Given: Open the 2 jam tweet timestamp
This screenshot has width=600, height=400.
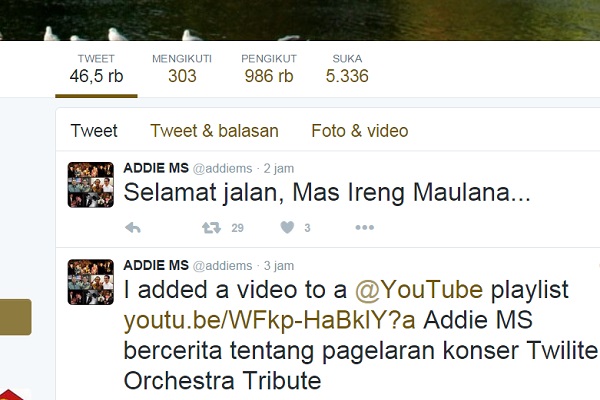Looking at the screenshot, I should pos(279,168).
